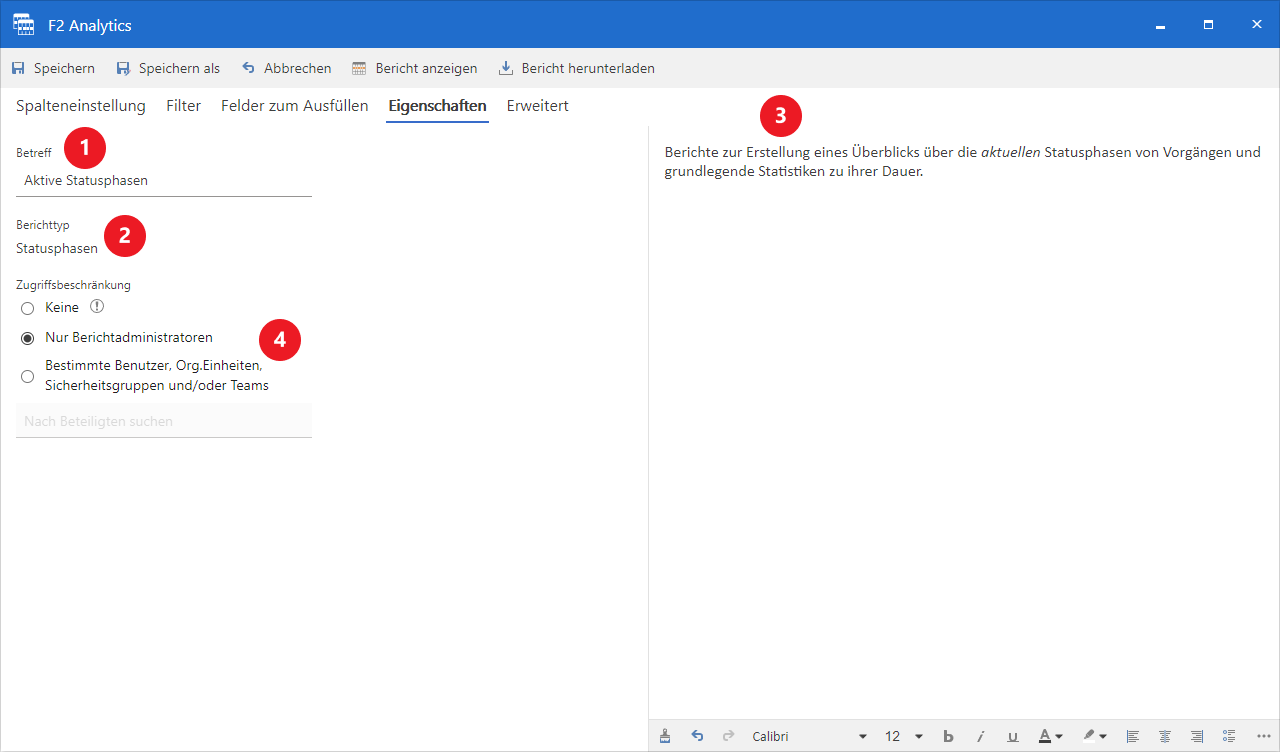Open the Erweitert tab
The width and height of the screenshot is (1280, 752).
tap(537, 105)
